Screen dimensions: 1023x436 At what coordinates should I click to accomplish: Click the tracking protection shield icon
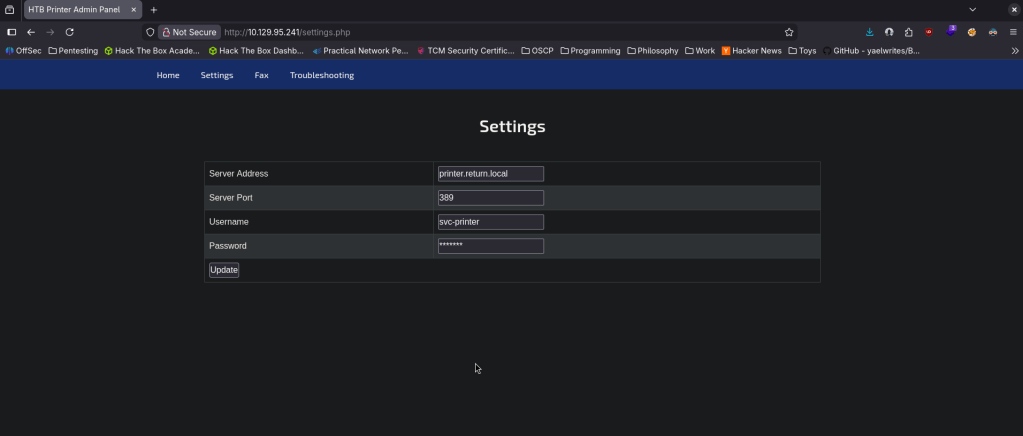pos(150,32)
